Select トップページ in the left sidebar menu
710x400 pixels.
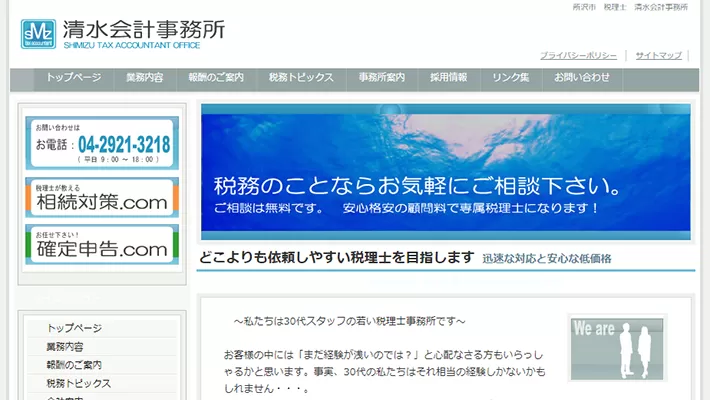74,328
